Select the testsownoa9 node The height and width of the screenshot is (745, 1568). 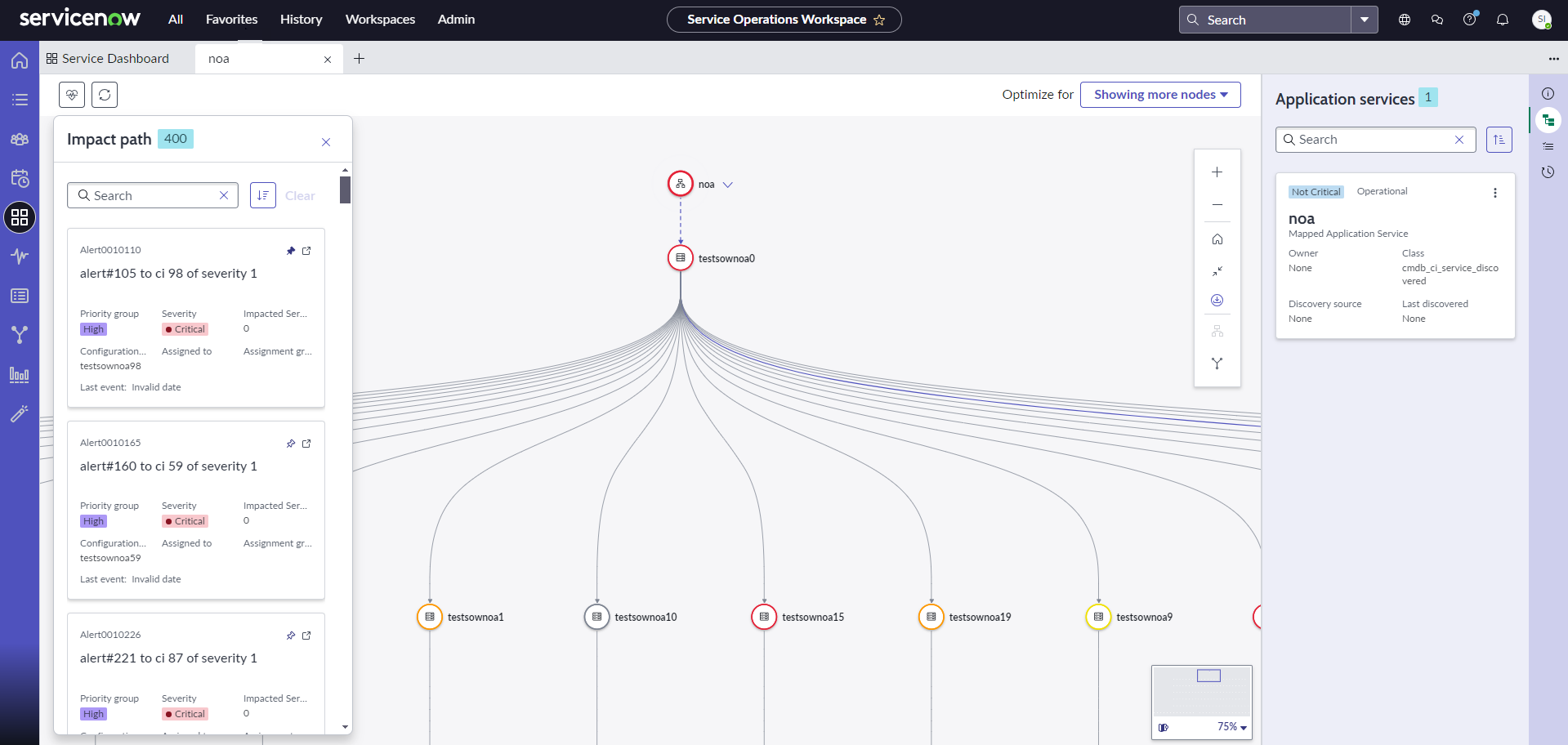pyautogui.click(x=1098, y=617)
